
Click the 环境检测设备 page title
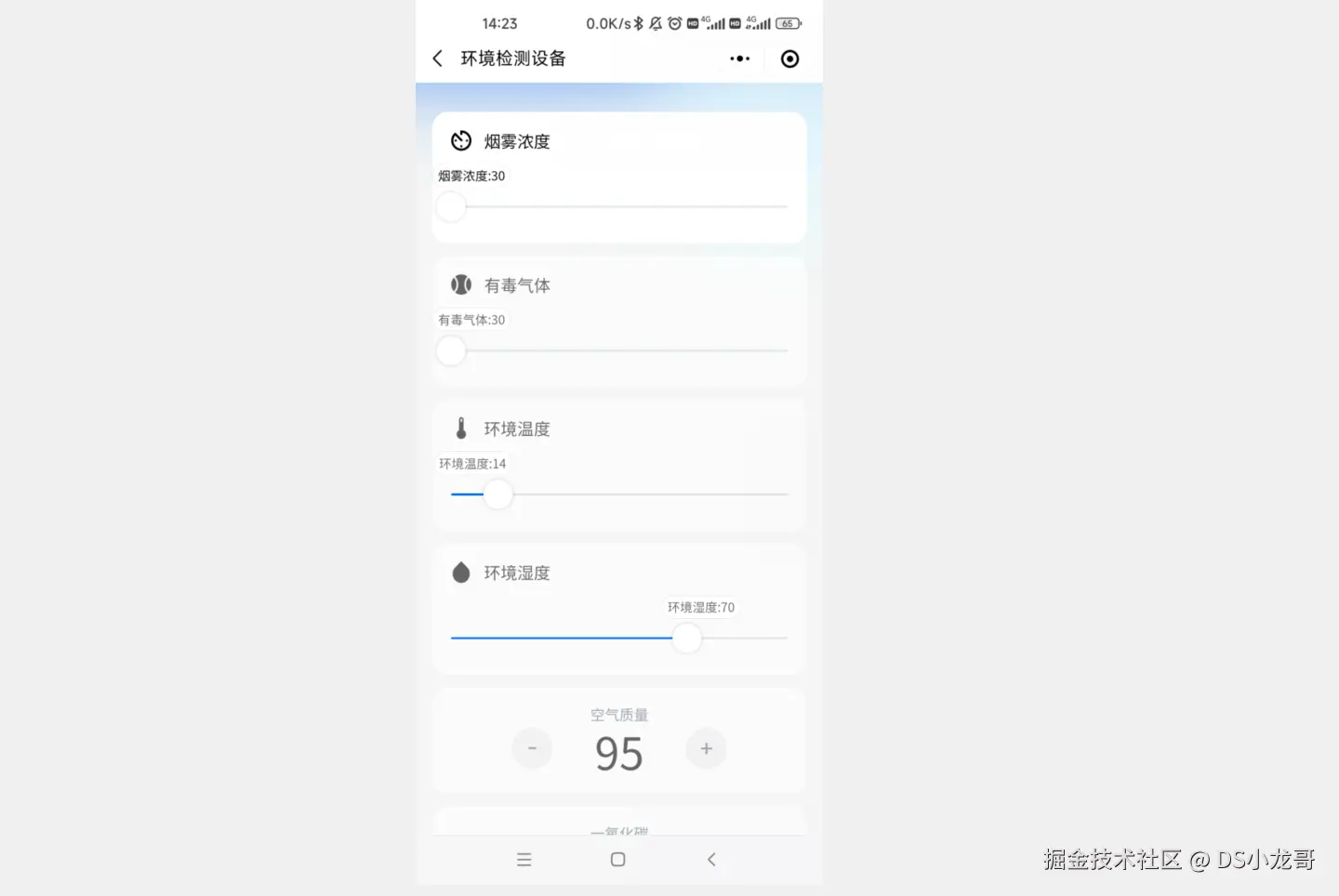pos(513,59)
